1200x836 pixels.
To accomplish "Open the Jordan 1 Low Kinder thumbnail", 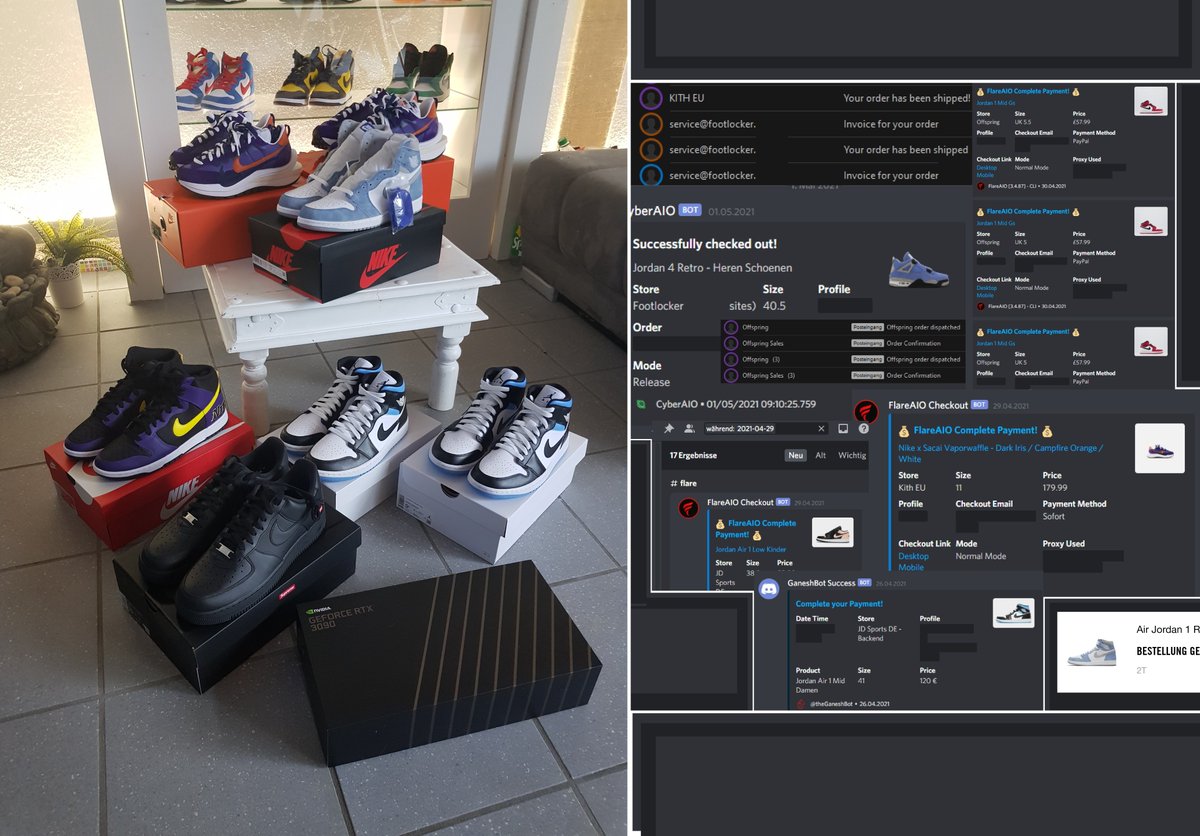I will [x=832, y=532].
